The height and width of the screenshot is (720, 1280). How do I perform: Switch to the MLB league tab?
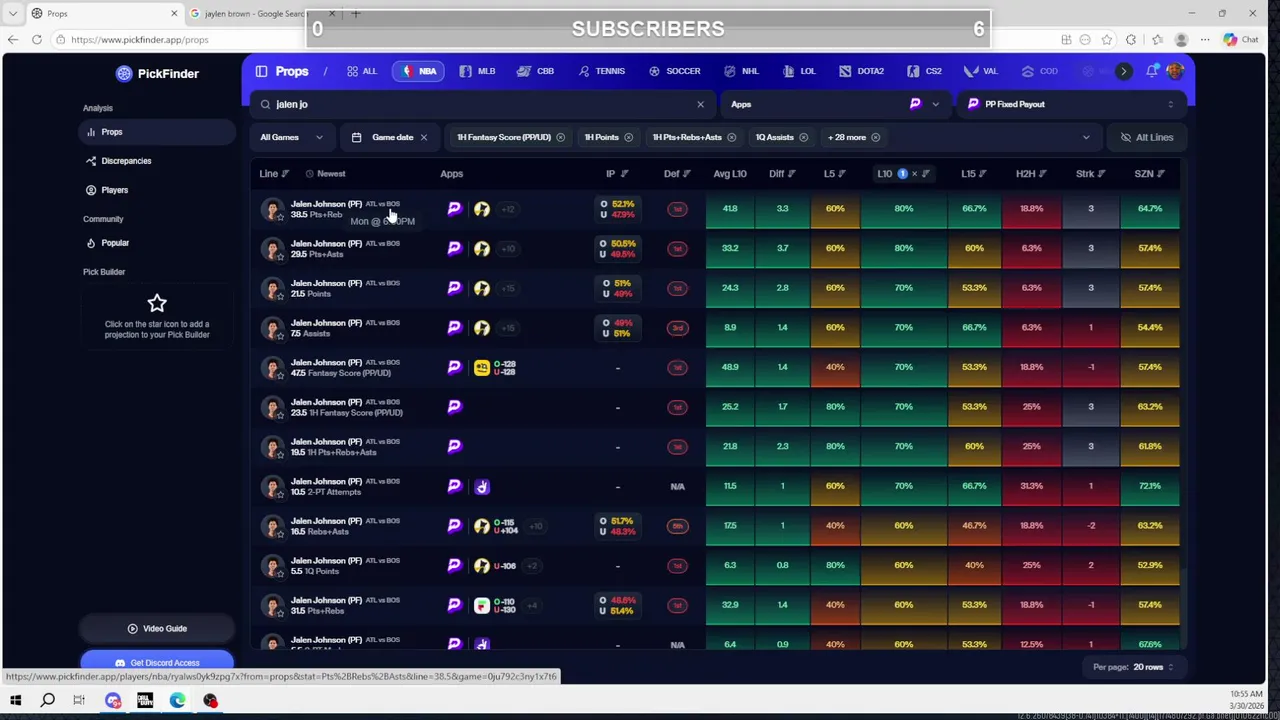click(477, 71)
